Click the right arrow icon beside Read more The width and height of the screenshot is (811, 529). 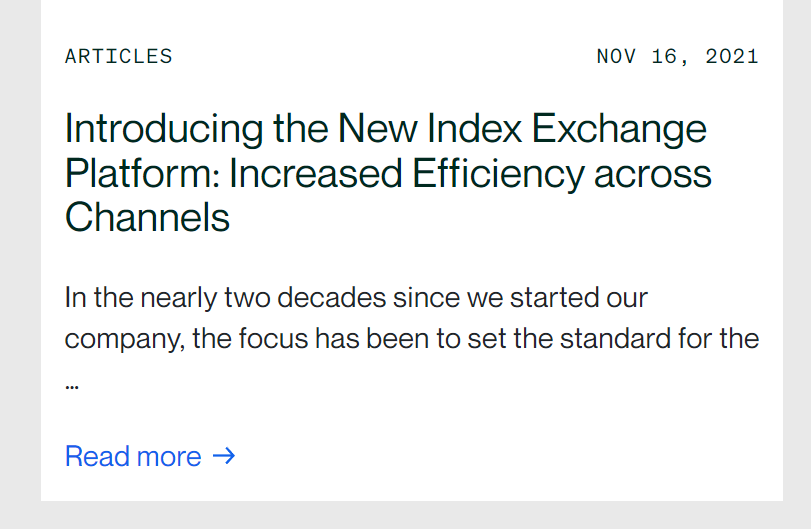click(x=224, y=456)
